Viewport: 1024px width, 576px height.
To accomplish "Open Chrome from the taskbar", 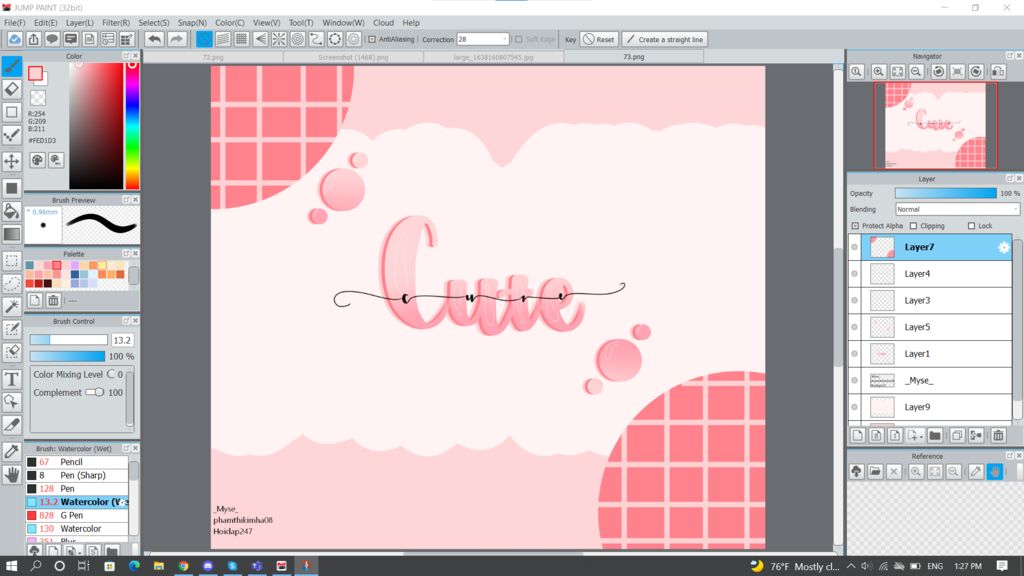I will coord(184,566).
